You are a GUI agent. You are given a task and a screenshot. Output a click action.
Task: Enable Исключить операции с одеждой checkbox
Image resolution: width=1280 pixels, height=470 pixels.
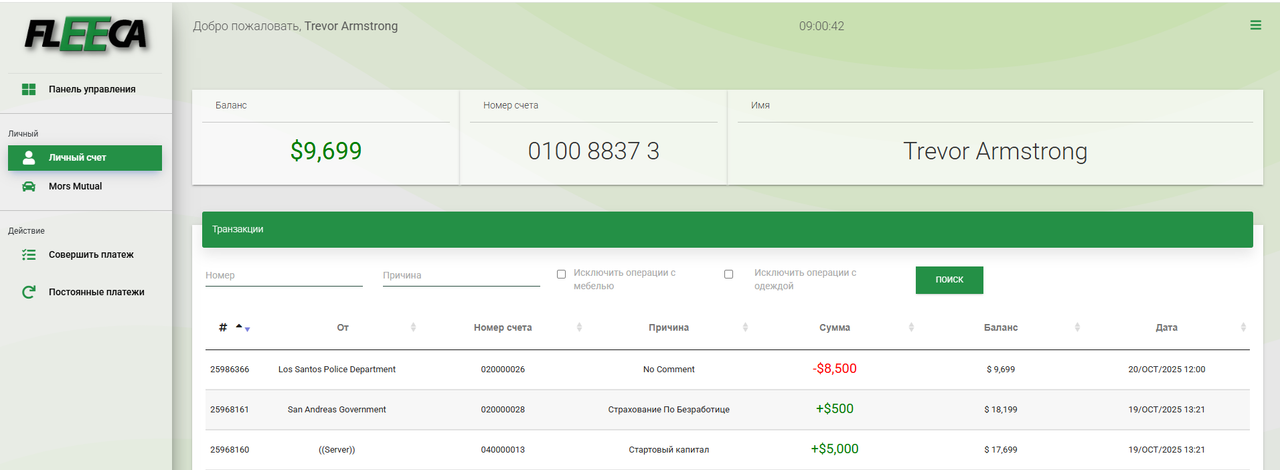click(x=728, y=274)
